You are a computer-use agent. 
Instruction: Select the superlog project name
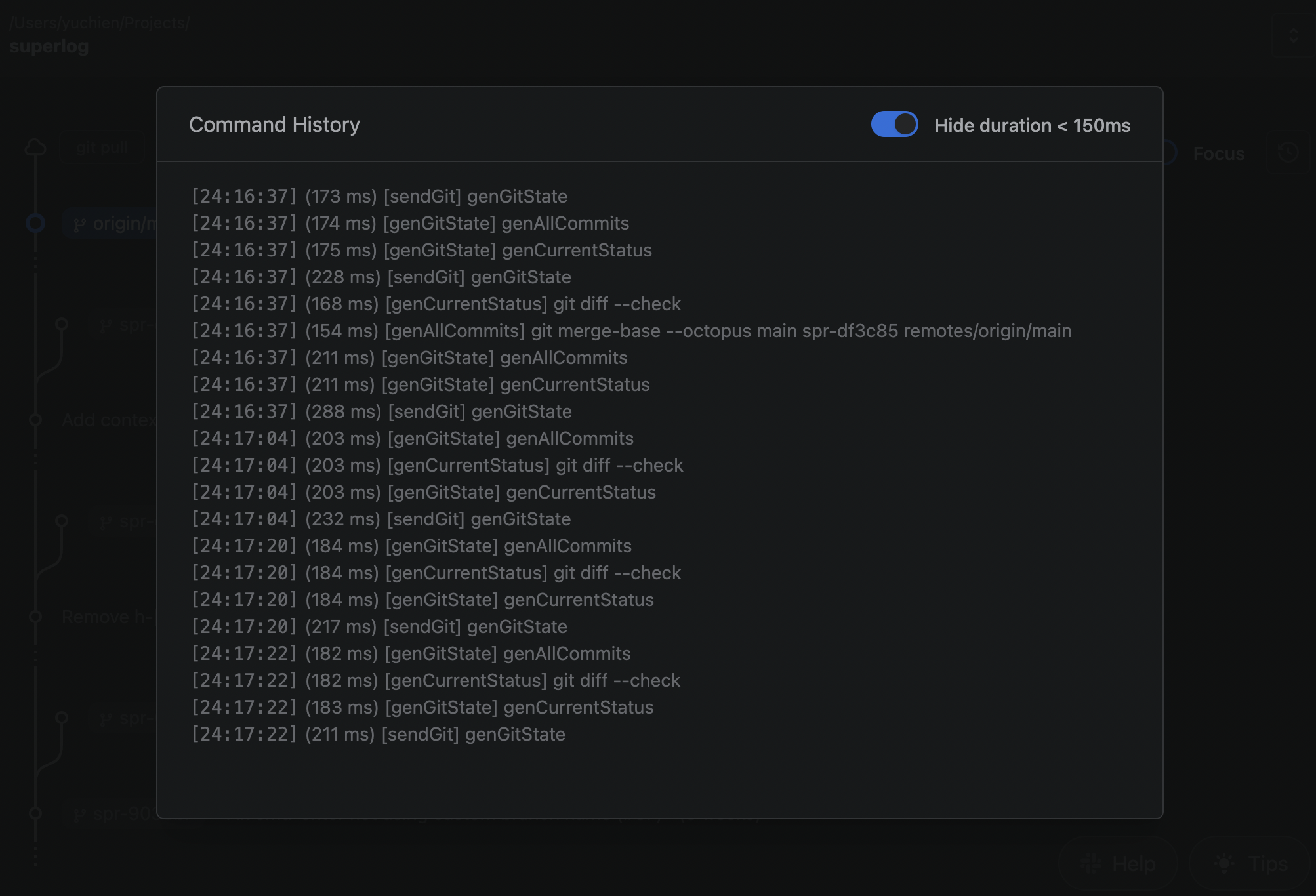tap(49, 46)
